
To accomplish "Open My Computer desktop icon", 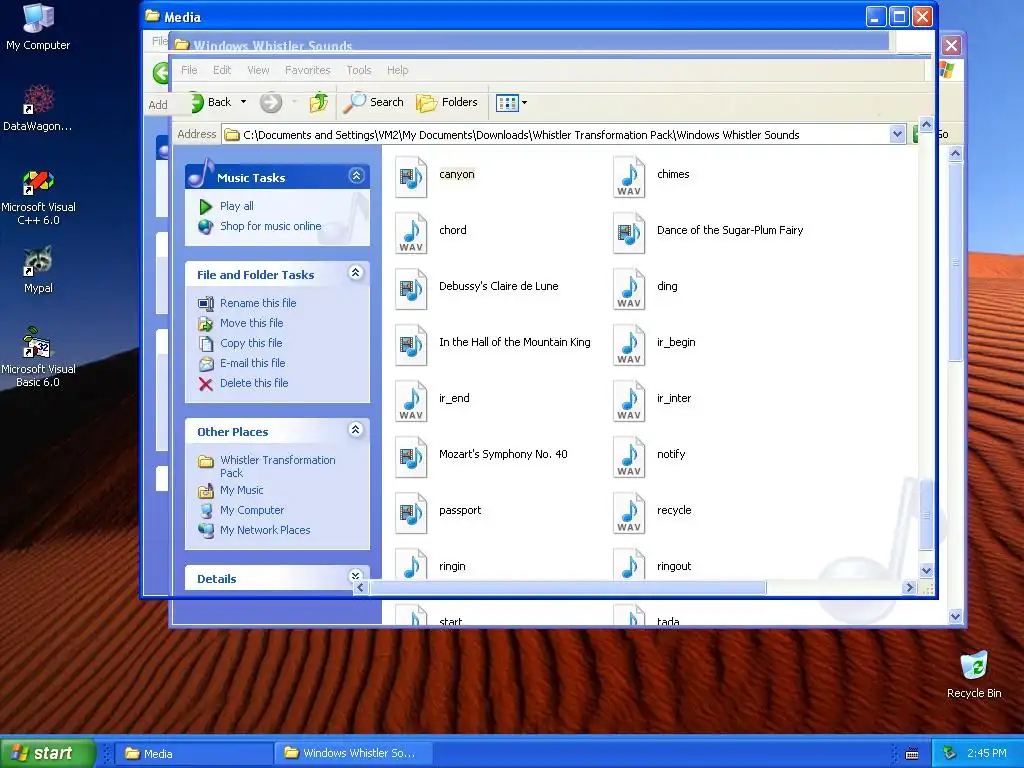I will click(38, 27).
